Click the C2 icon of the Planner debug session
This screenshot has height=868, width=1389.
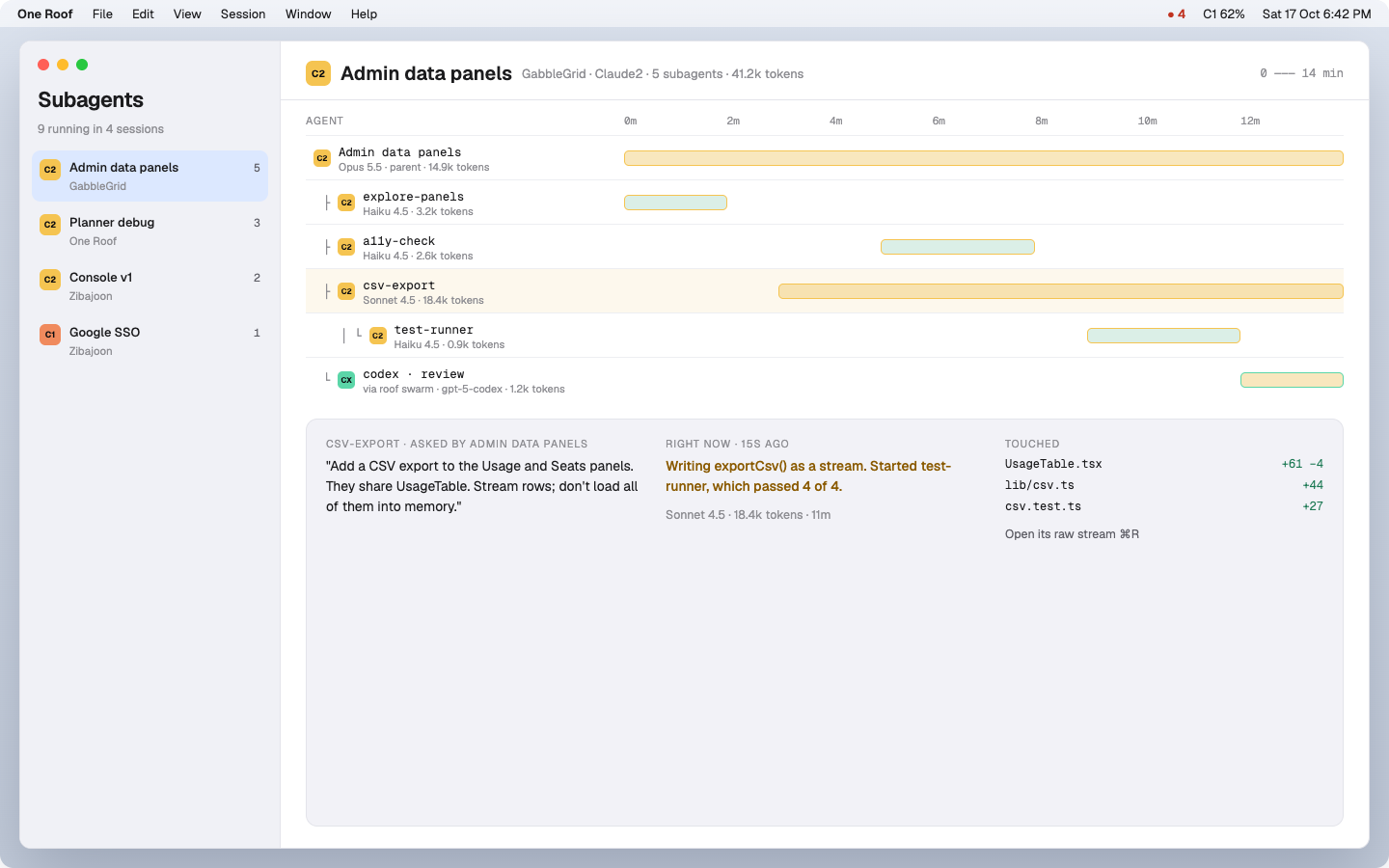(x=50, y=224)
